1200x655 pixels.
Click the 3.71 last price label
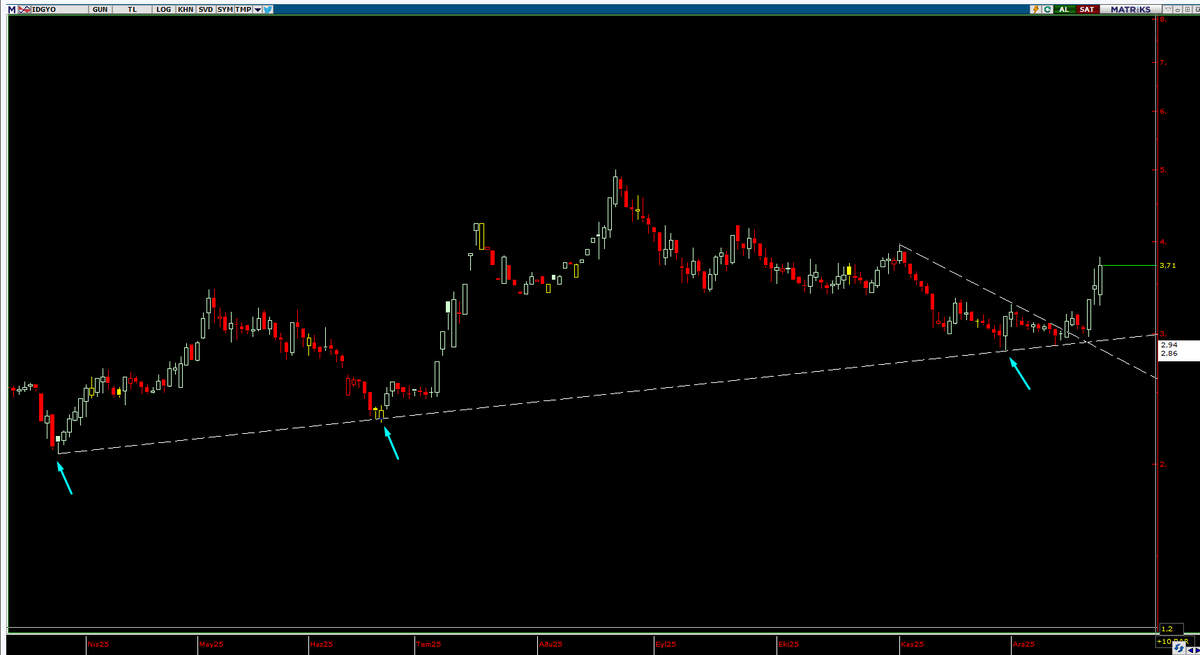[1166, 266]
